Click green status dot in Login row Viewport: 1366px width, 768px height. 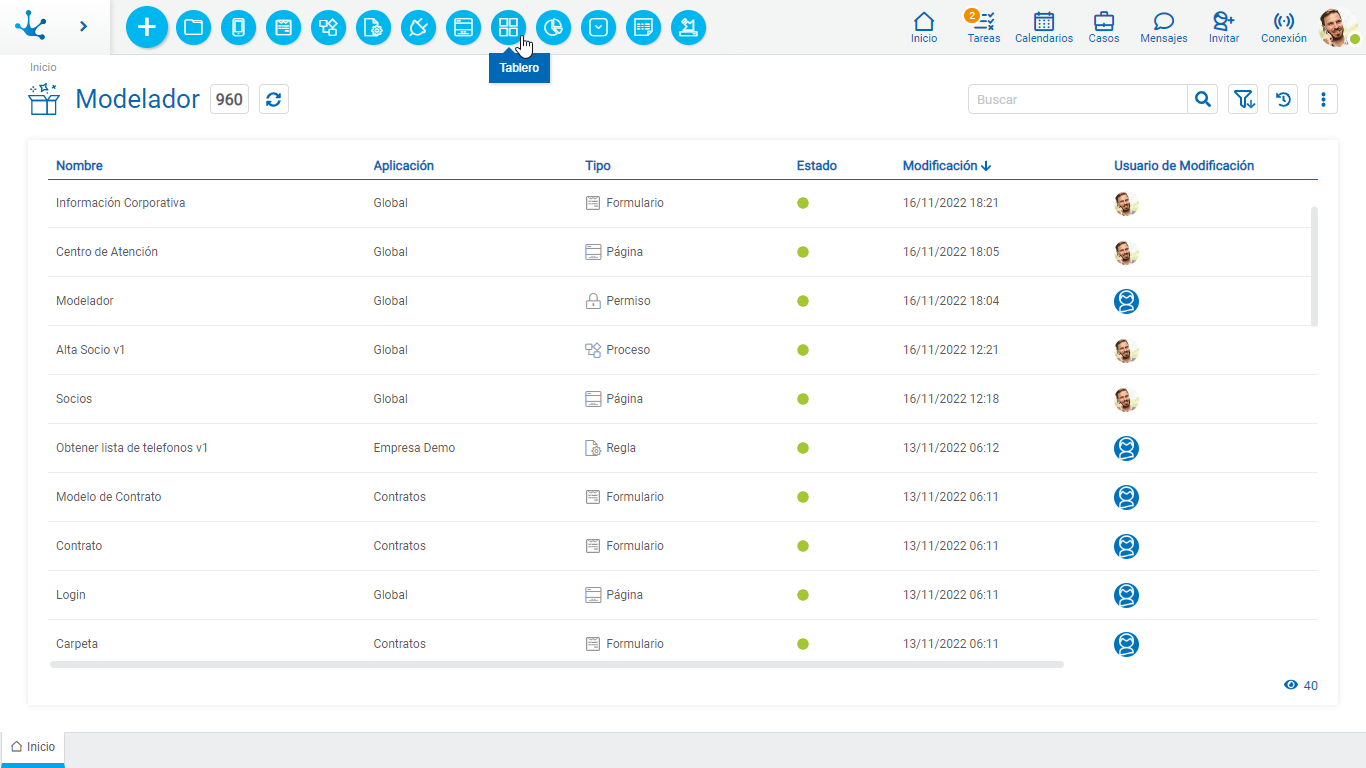pyautogui.click(x=803, y=595)
